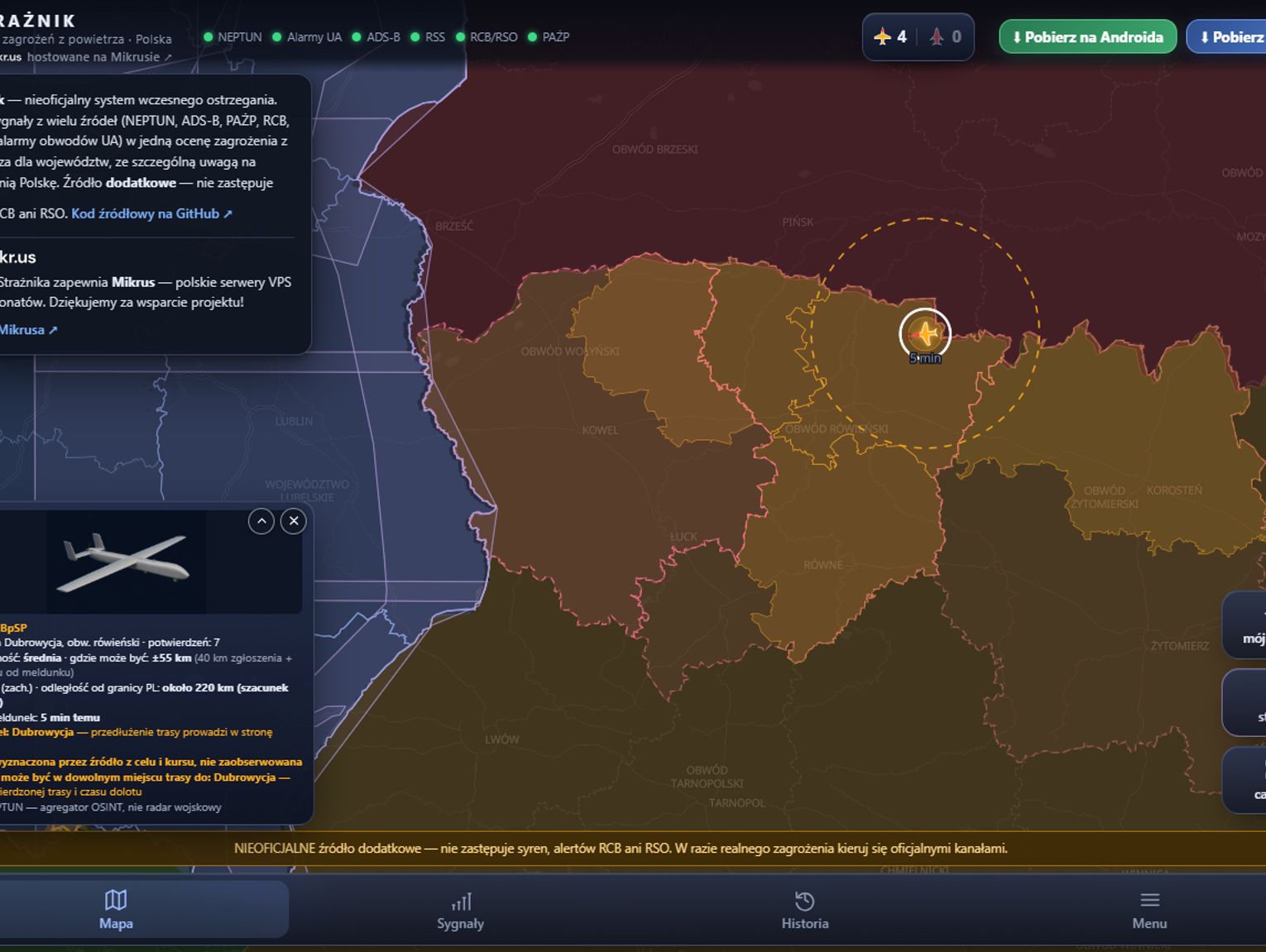Click the LWÓW city label on map
Image resolution: width=1266 pixels, height=952 pixels.
(x=502, y=739)
